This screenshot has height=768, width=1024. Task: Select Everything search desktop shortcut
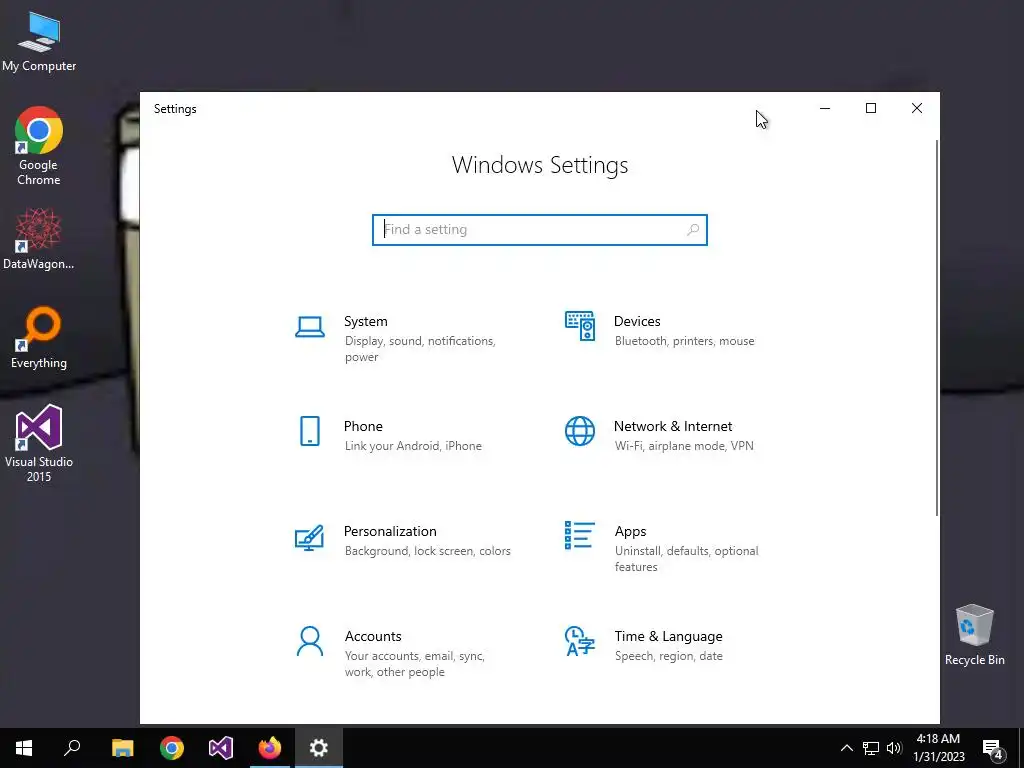[39, 338]
